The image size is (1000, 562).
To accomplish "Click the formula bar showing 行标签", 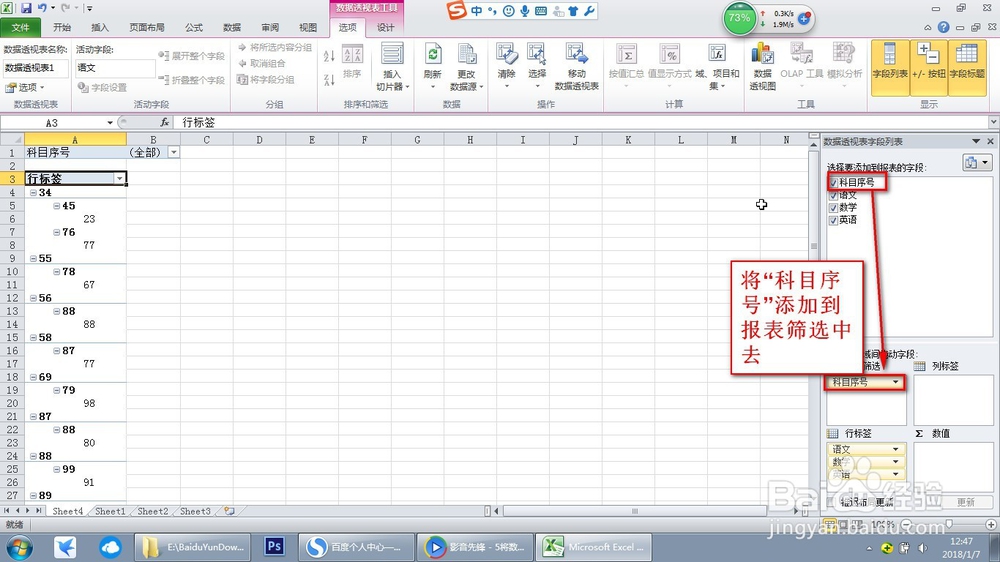I will pyautogui.click(x=580, y=122).
